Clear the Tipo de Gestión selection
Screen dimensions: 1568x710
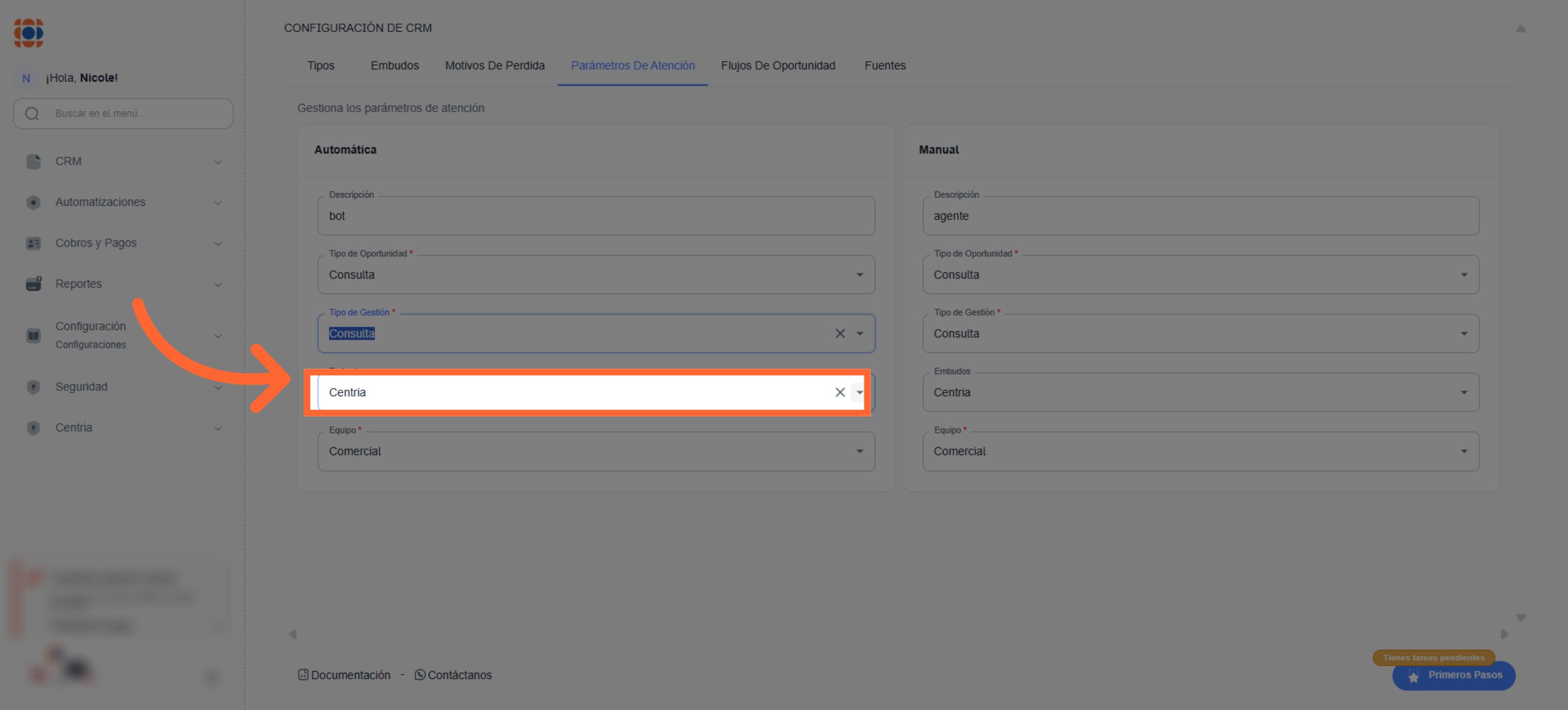[x=840, y=333]
